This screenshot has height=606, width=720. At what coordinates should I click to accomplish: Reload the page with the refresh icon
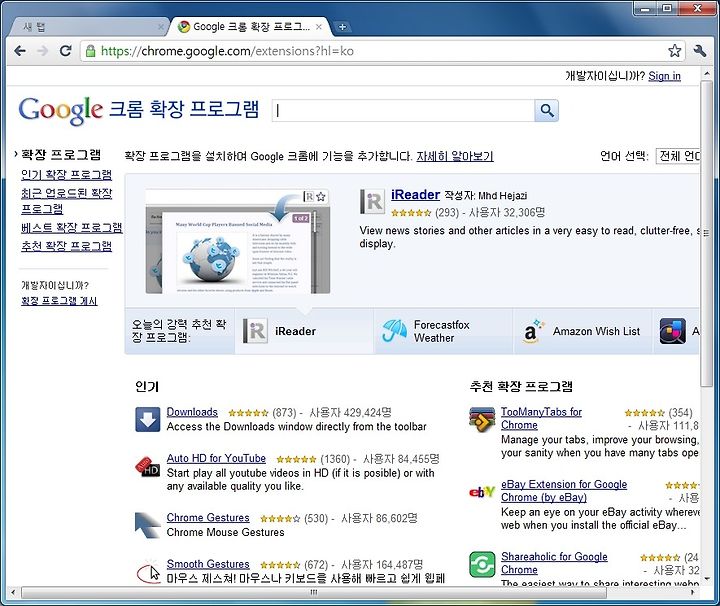[x=66, y=51]
